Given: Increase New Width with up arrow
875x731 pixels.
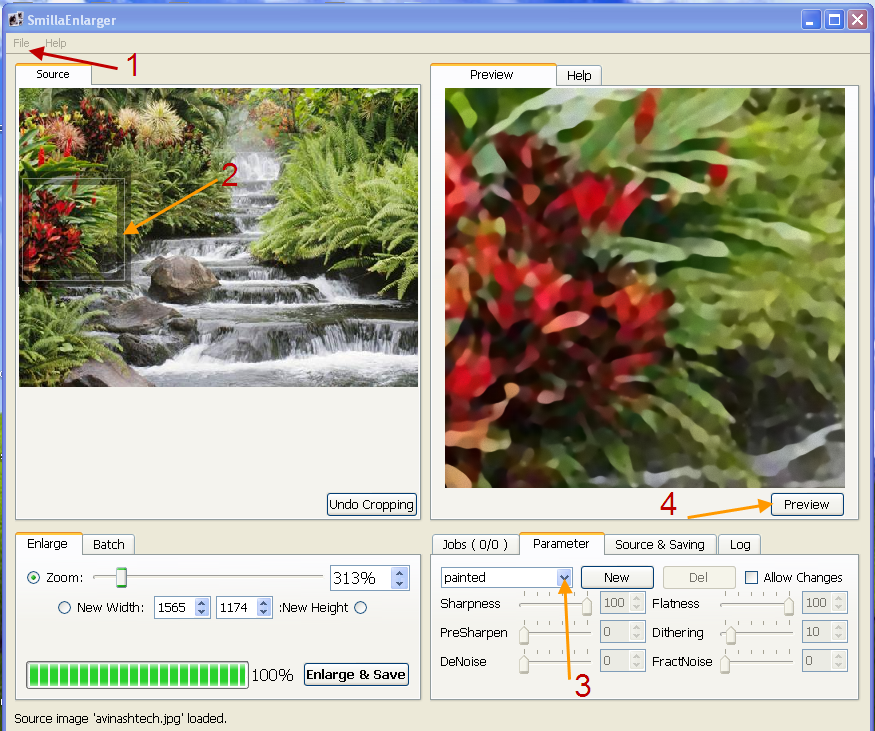Looking at the screenshot, I should 202,603.
